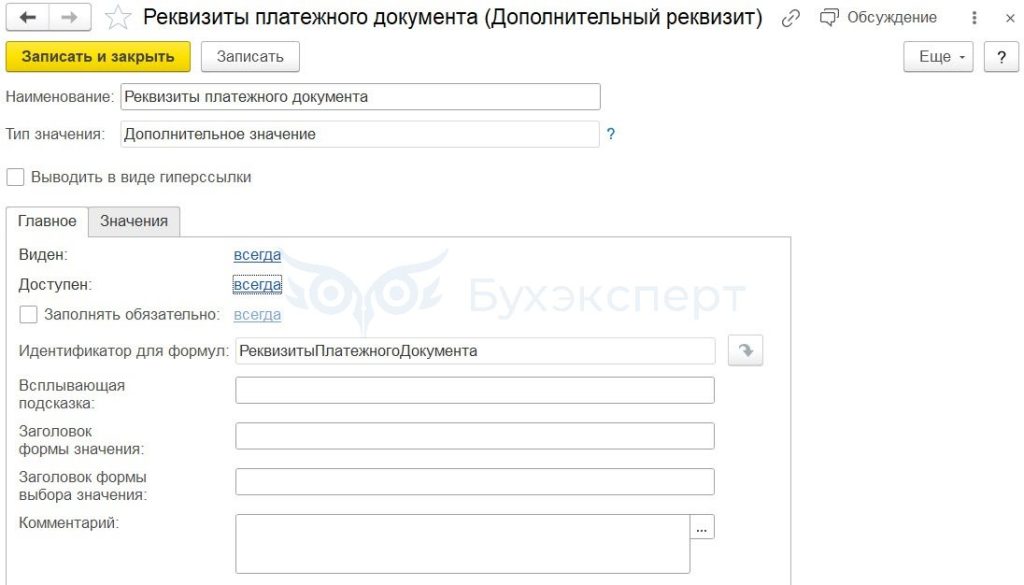Switch to the Значения tab
The height and width of the screenshot is (585, 1024).
(x=134, y=221)
